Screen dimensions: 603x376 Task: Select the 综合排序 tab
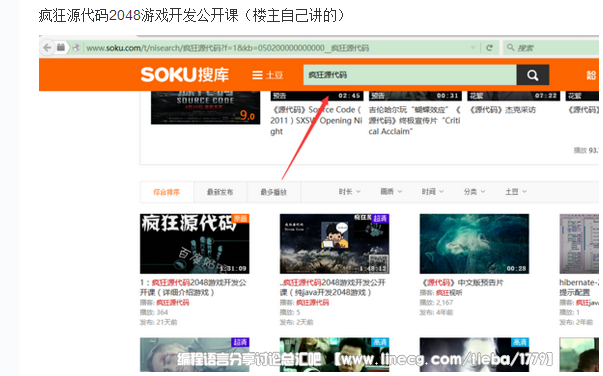pyautogui.click(x=167, y=192)
